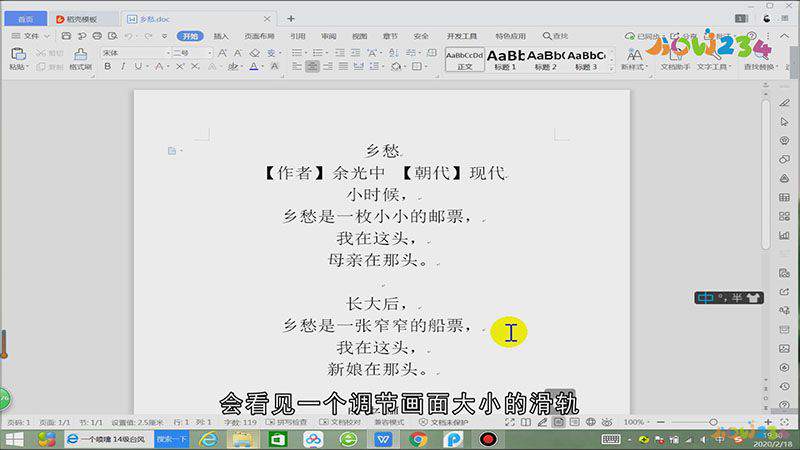Toggle Italic formatting
800x450 pixels.
click(123, 66)
